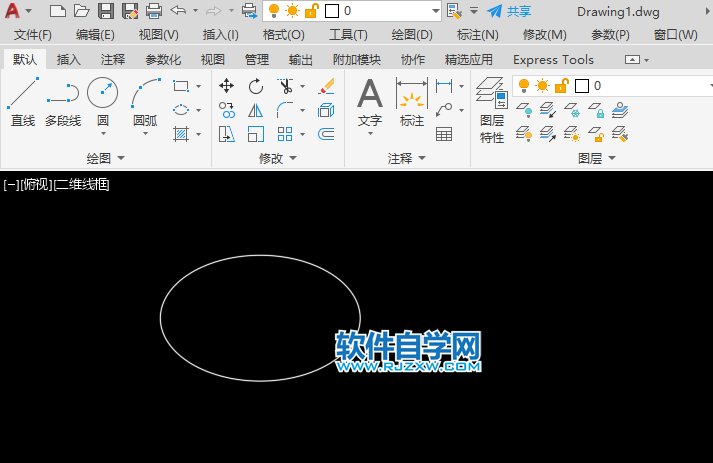Click the Plot printer icon
The image size is (713, 463).
point(154,11)
